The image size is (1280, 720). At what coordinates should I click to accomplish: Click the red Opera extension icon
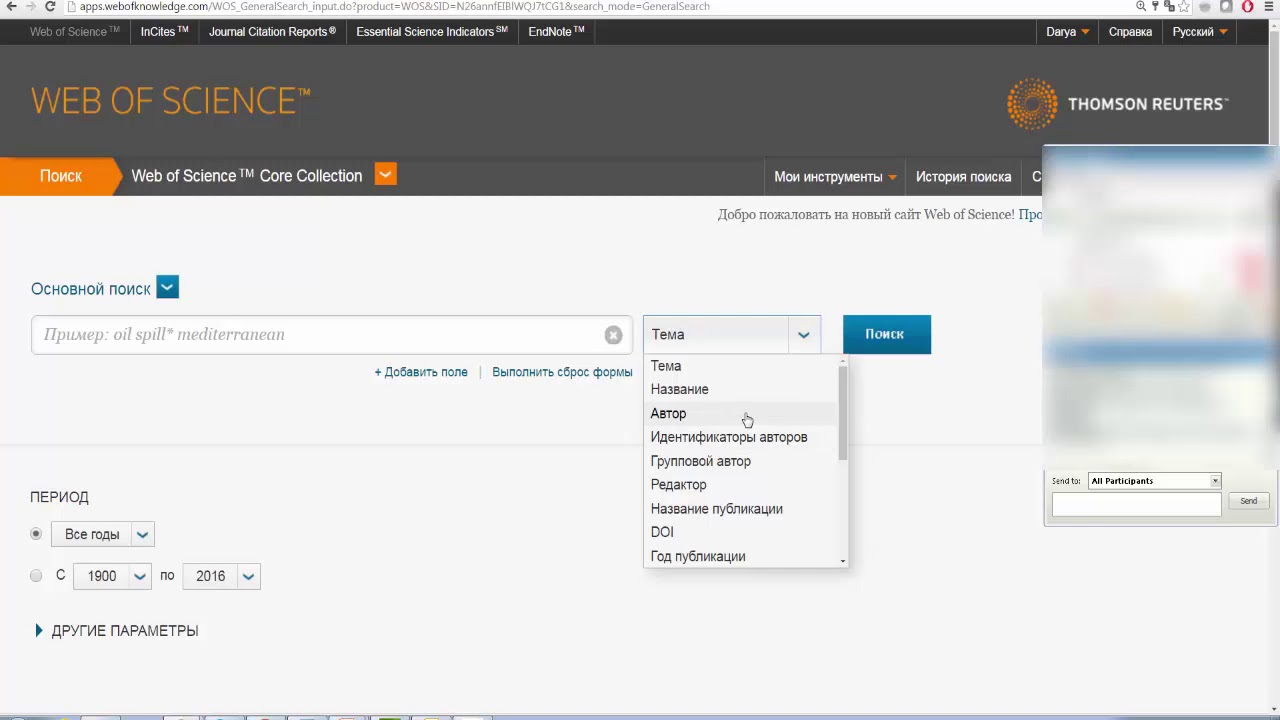pyautogui.click(x=1247, y=6)
